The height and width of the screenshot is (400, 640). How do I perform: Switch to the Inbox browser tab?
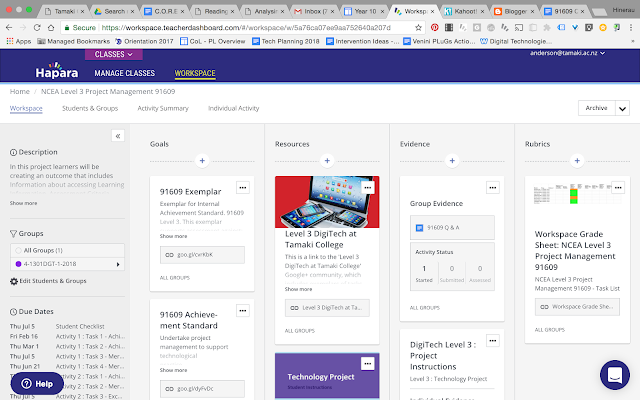tap(315, 11)
